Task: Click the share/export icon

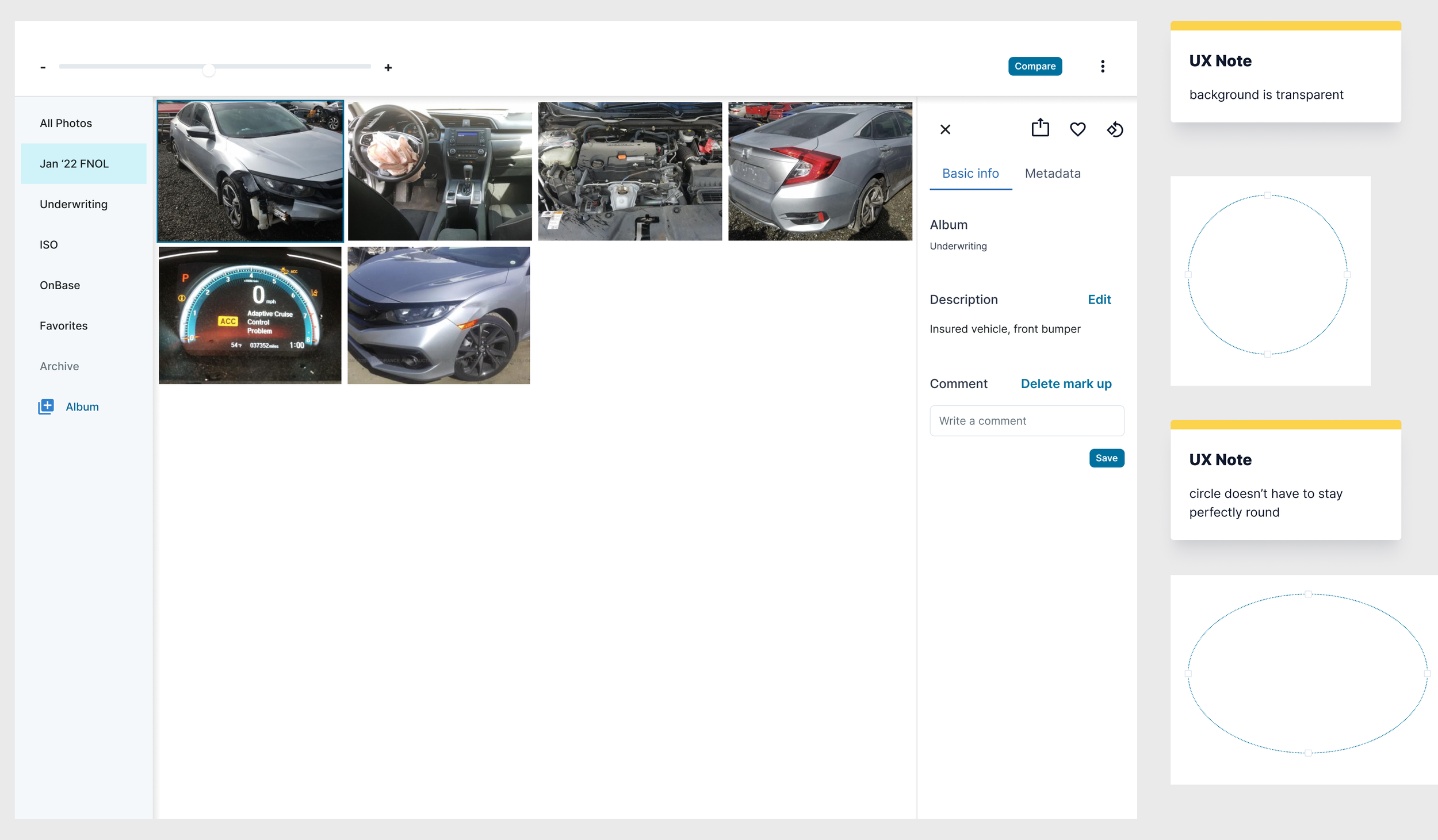Action: [x=1040, y=128]
